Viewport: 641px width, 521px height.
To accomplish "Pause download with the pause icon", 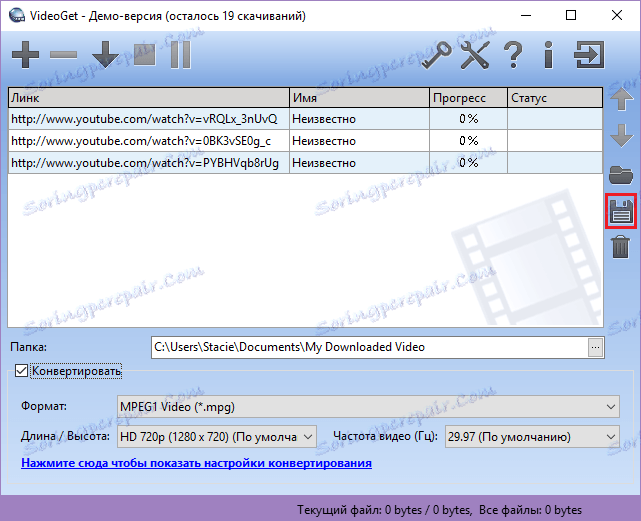I will [181, 54].
